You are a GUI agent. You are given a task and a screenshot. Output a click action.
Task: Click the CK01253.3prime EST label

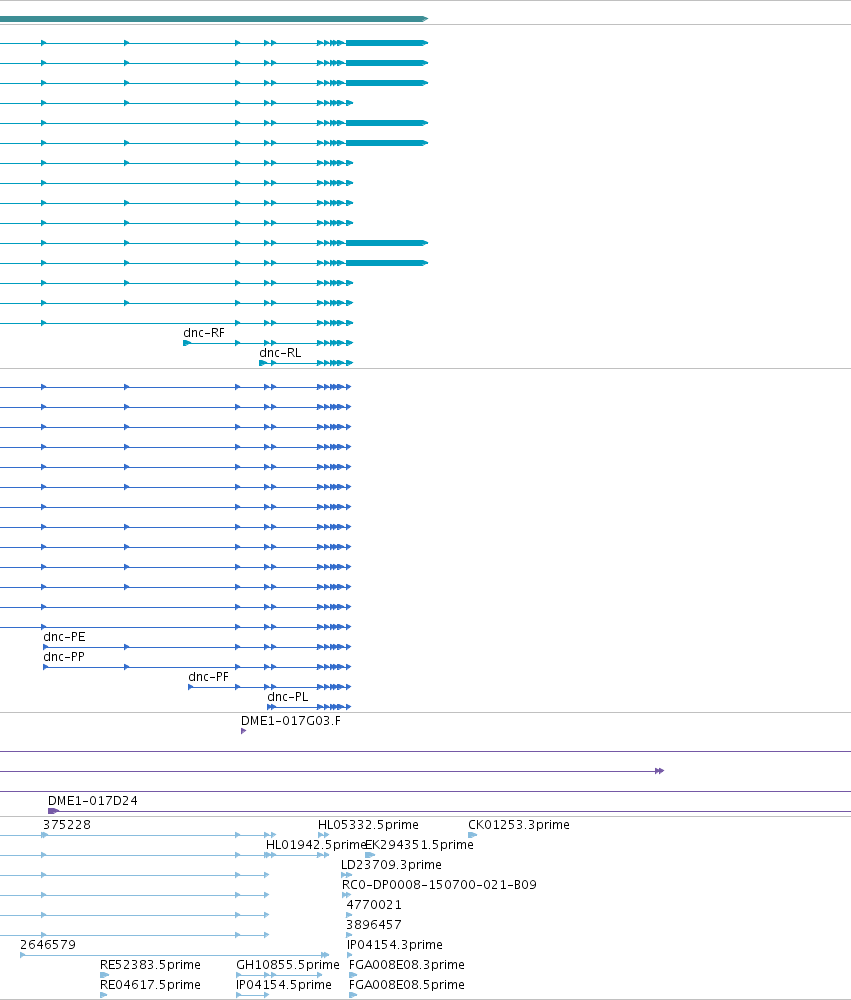(x=519, y=825)
